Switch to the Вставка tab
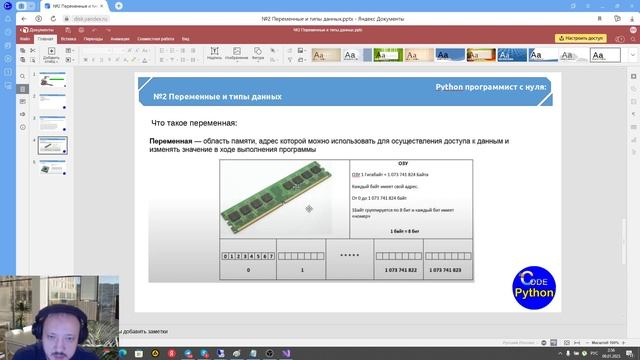640x360 pixels. pos(69,39)
